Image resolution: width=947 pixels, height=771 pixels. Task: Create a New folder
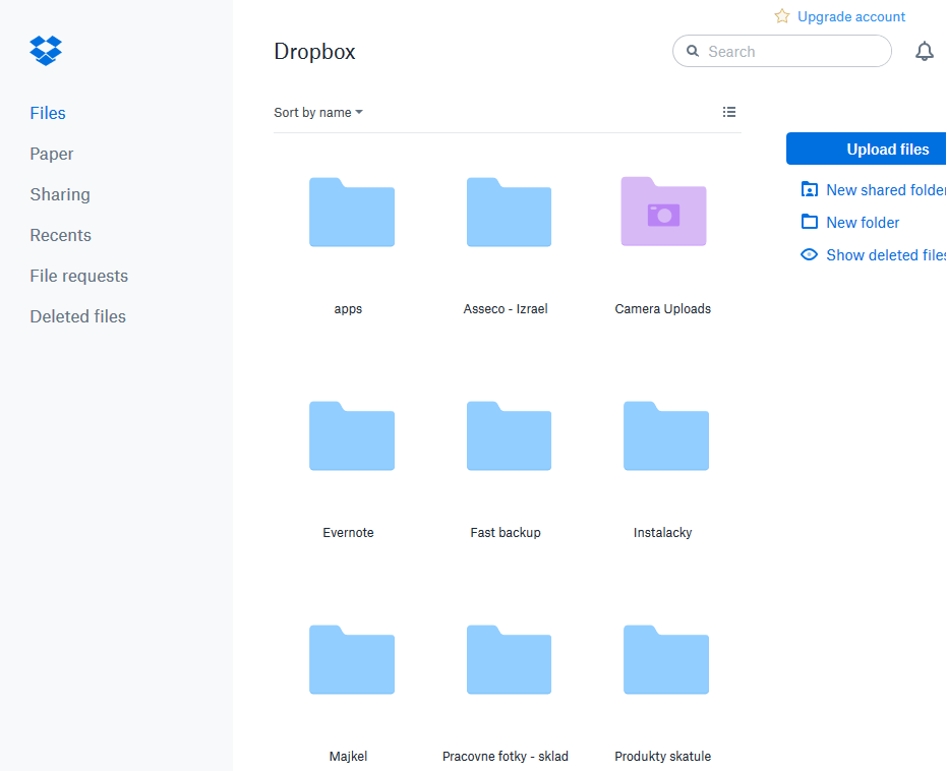(x=862, y=223)
